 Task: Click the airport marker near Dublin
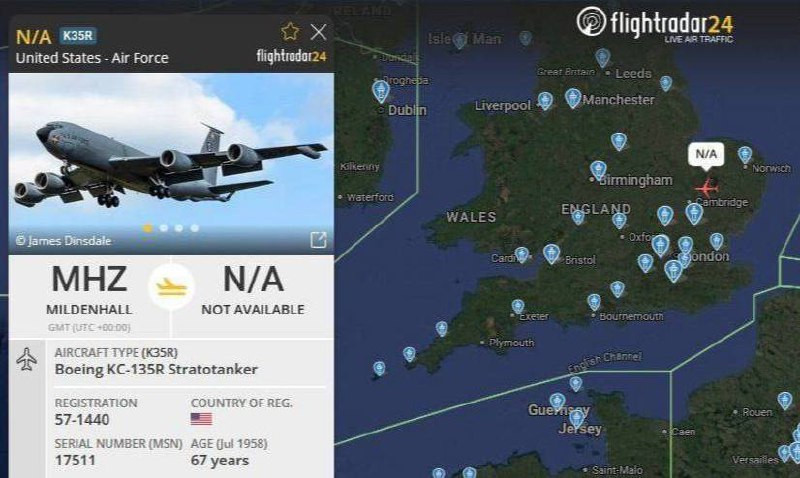coord(381,92)
